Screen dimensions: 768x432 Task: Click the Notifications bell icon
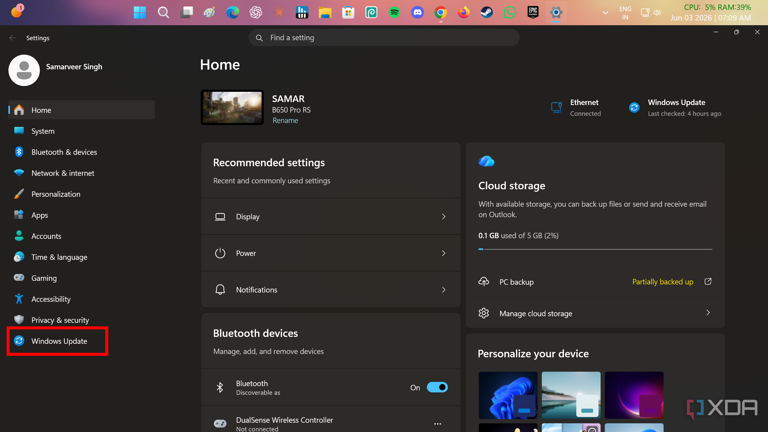(x=220, y=290)
